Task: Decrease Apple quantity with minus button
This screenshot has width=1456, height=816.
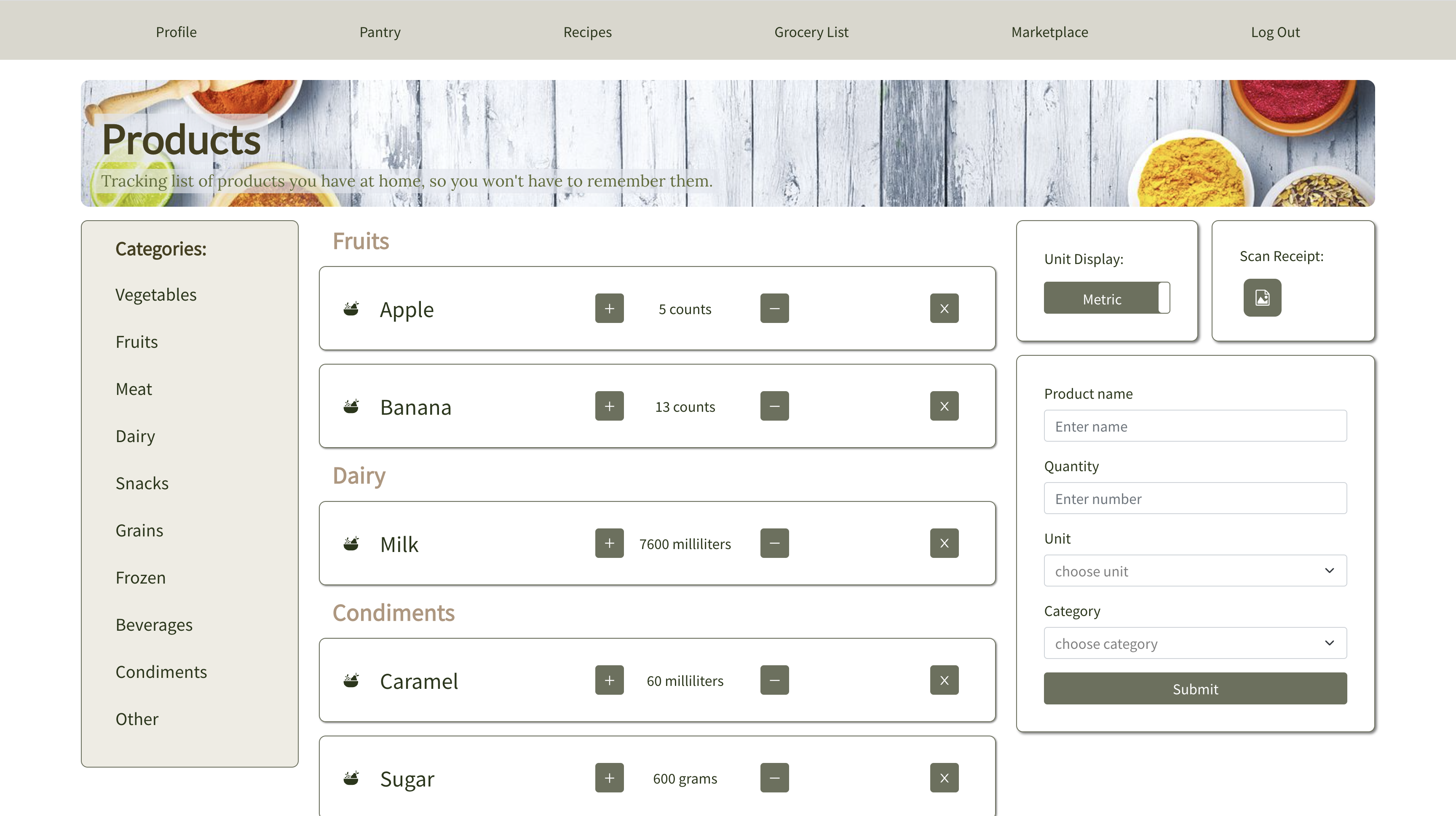Action: coord(774,308)
